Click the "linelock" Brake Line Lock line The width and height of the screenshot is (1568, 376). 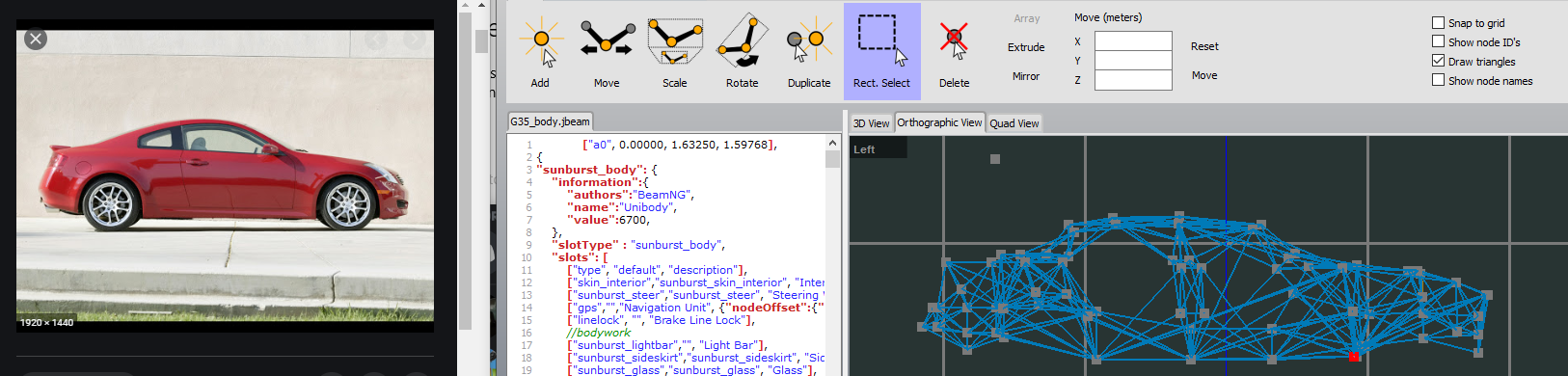[x=661, y=320]
